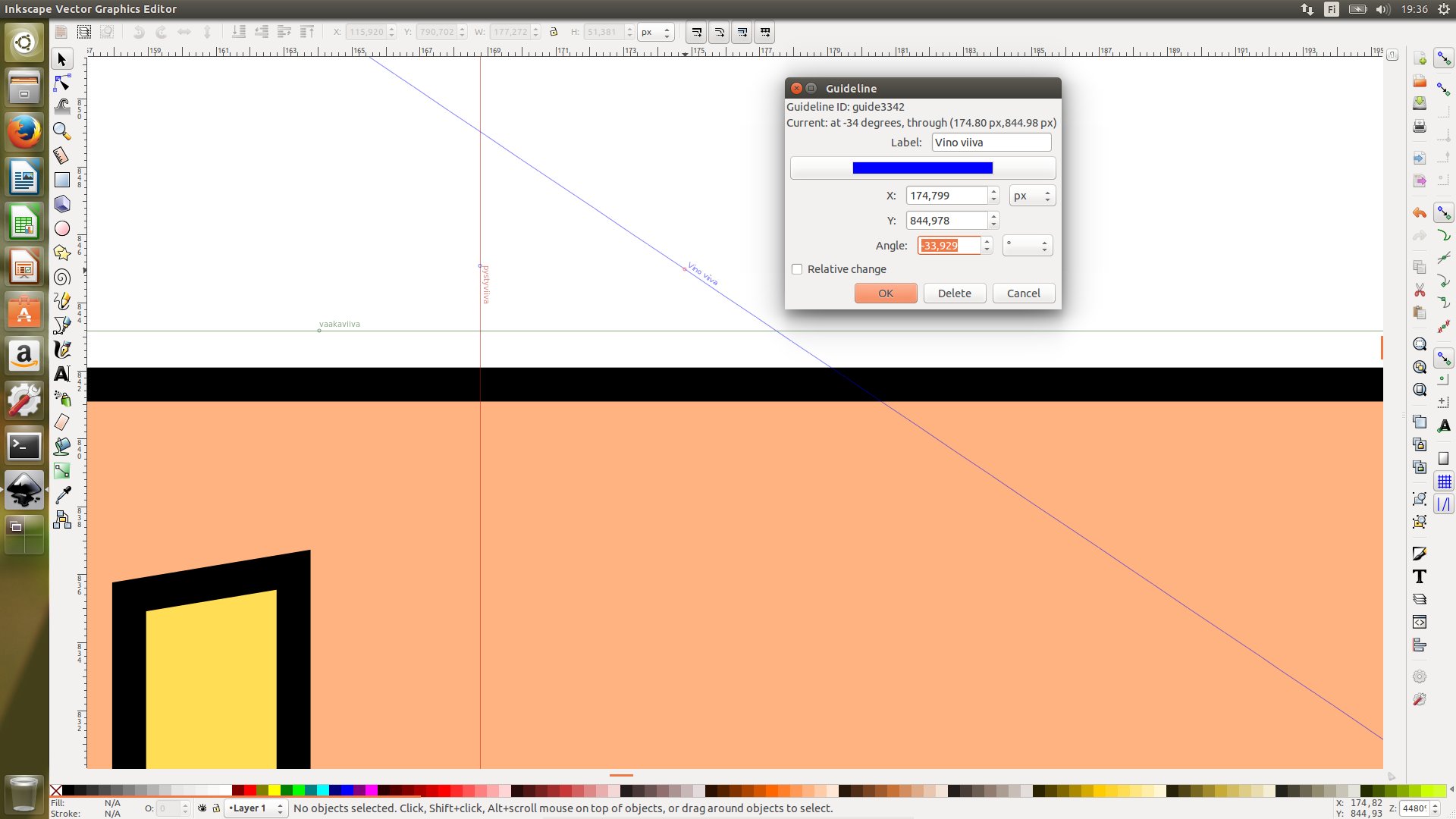Click the Save document icon

tap(1420, 103)
